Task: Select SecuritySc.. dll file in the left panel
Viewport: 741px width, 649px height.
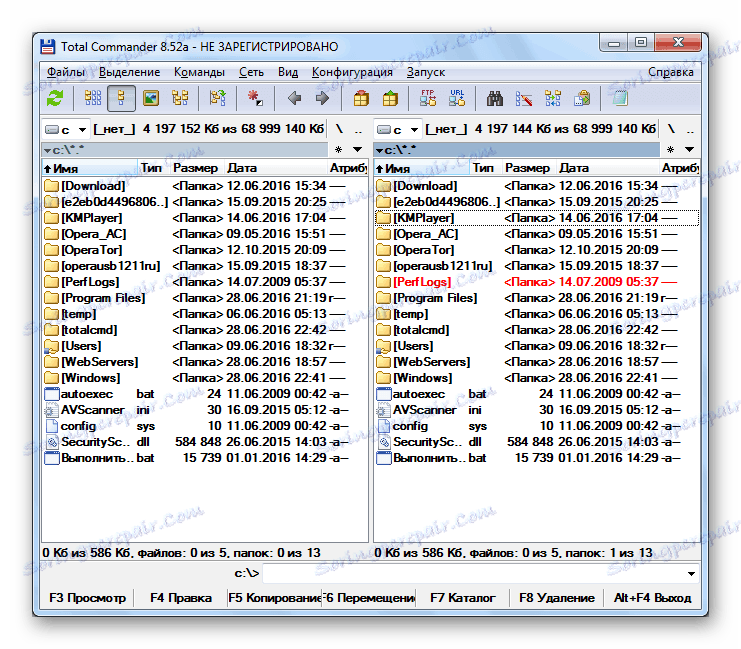Action: [x=205, y=442]
